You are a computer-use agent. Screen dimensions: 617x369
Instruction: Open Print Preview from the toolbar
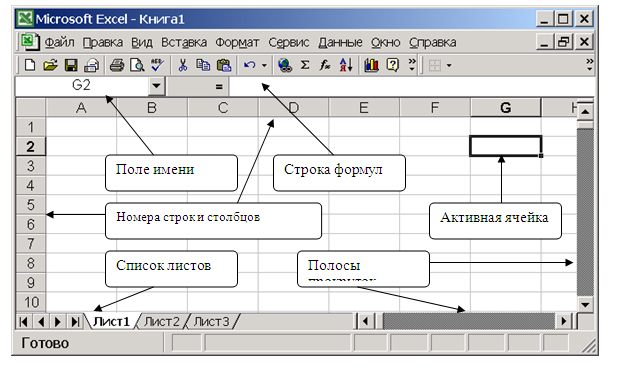(137, 65)
